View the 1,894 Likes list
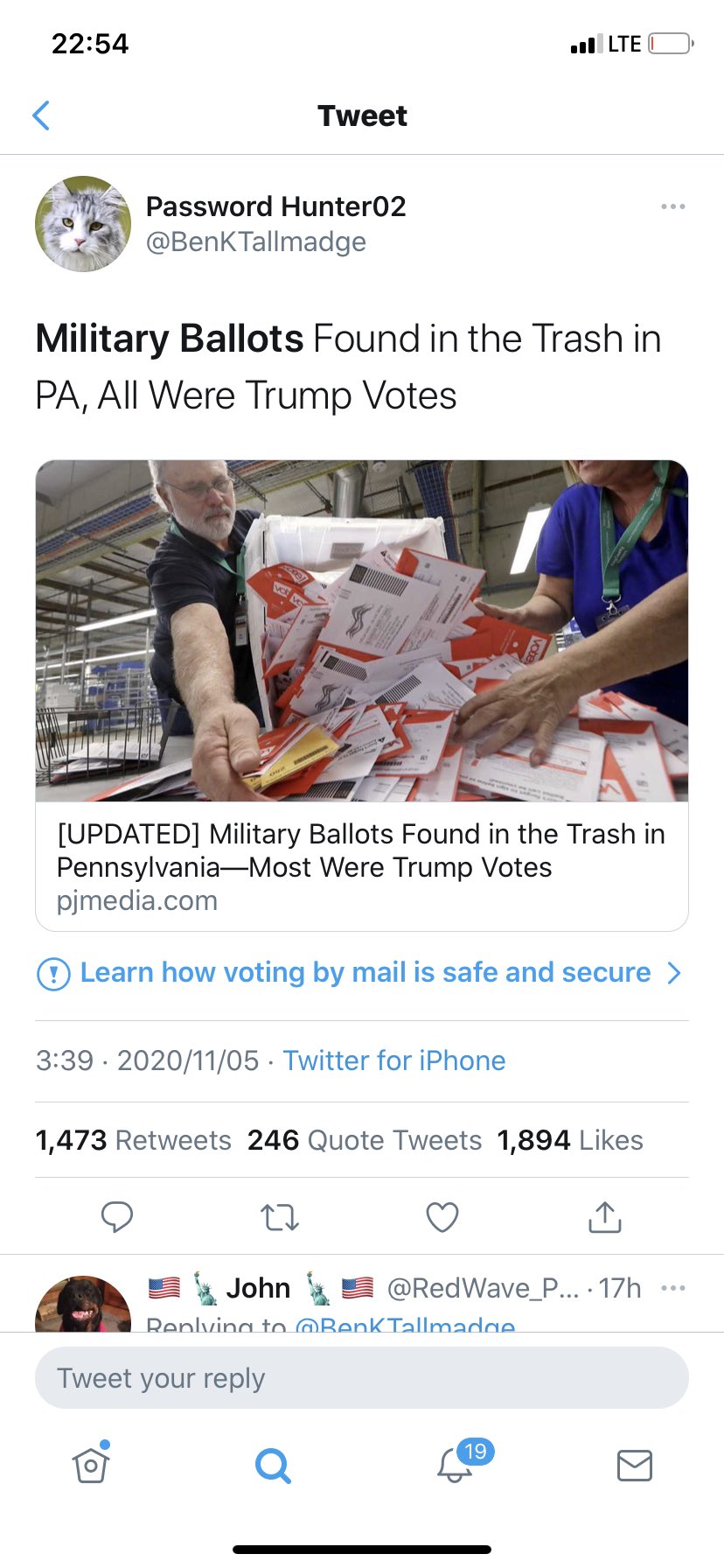The height and width of the screenshot is (1568, 724). point(570,1140)
